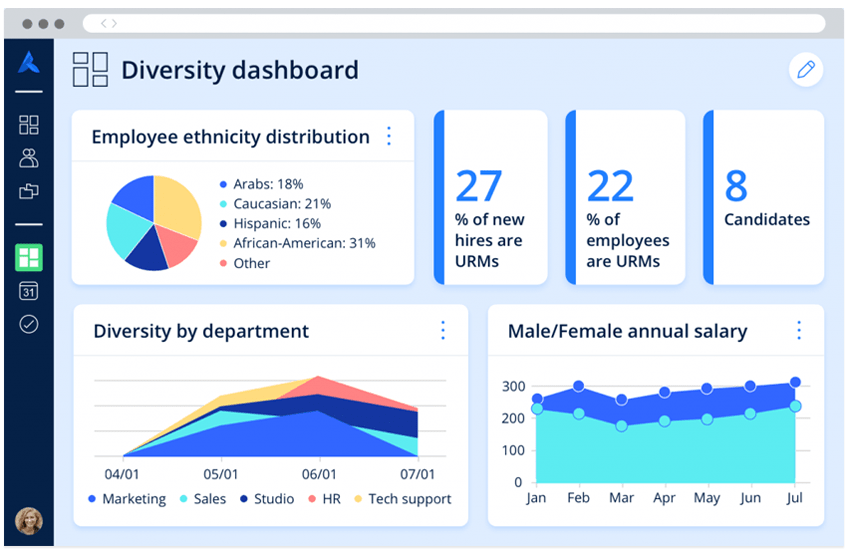Toggle the Marketing legend item
Screen dimensions: 850x553
pyautogui.click(x=127, y=499)
